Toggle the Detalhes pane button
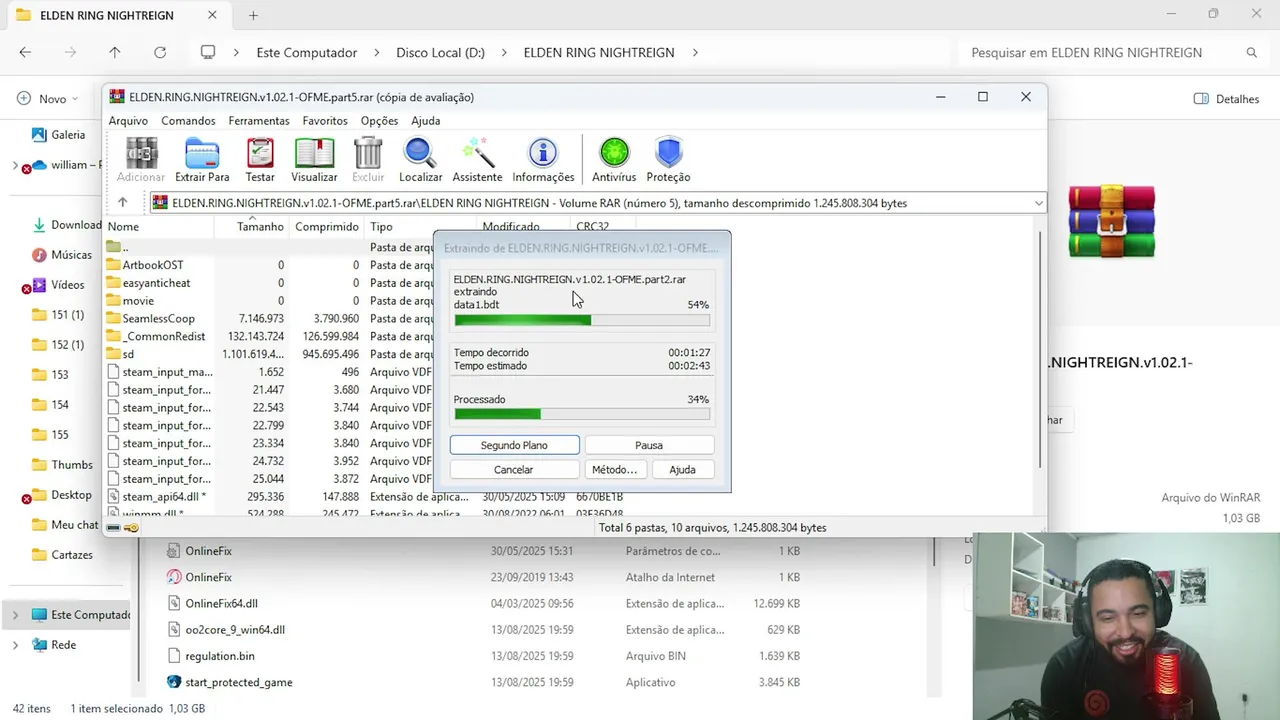 tap(1226, 99)
